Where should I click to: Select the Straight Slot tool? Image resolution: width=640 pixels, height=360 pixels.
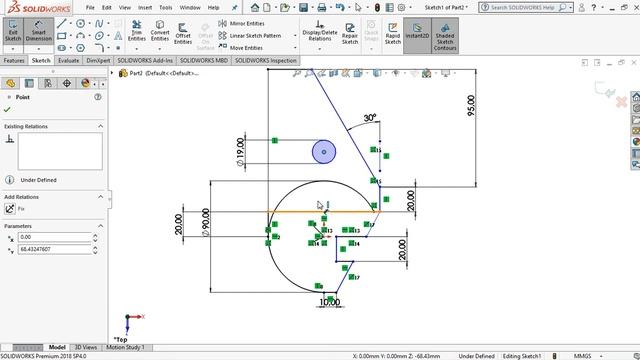(x=62, y=48)
